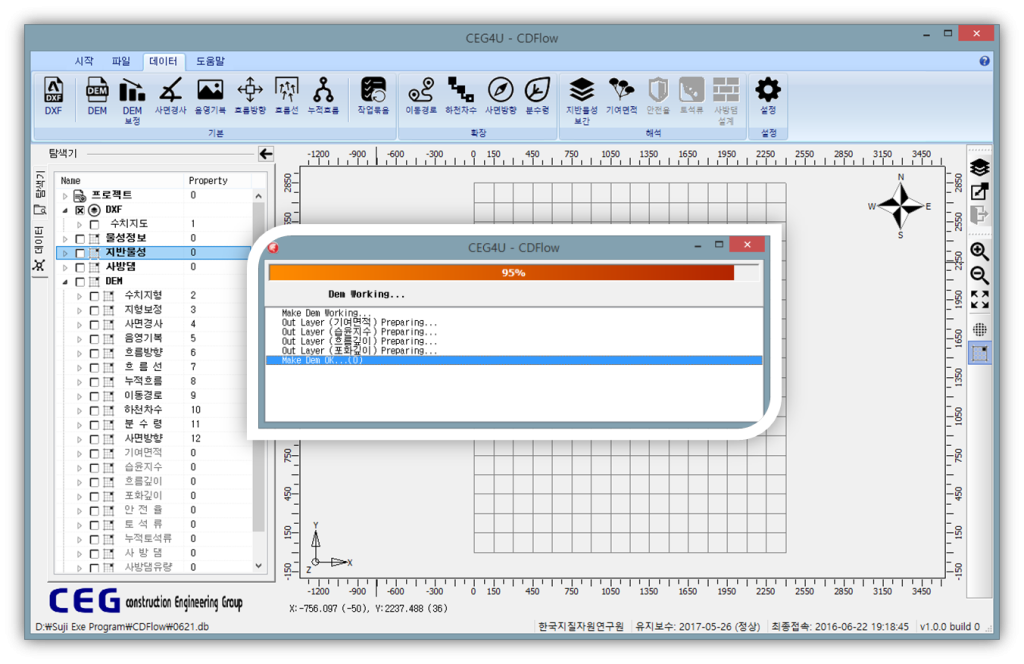Run the 사면경사 slope tool
The height and width of the screenshot is (664, 1024).
tap(170, 96)
